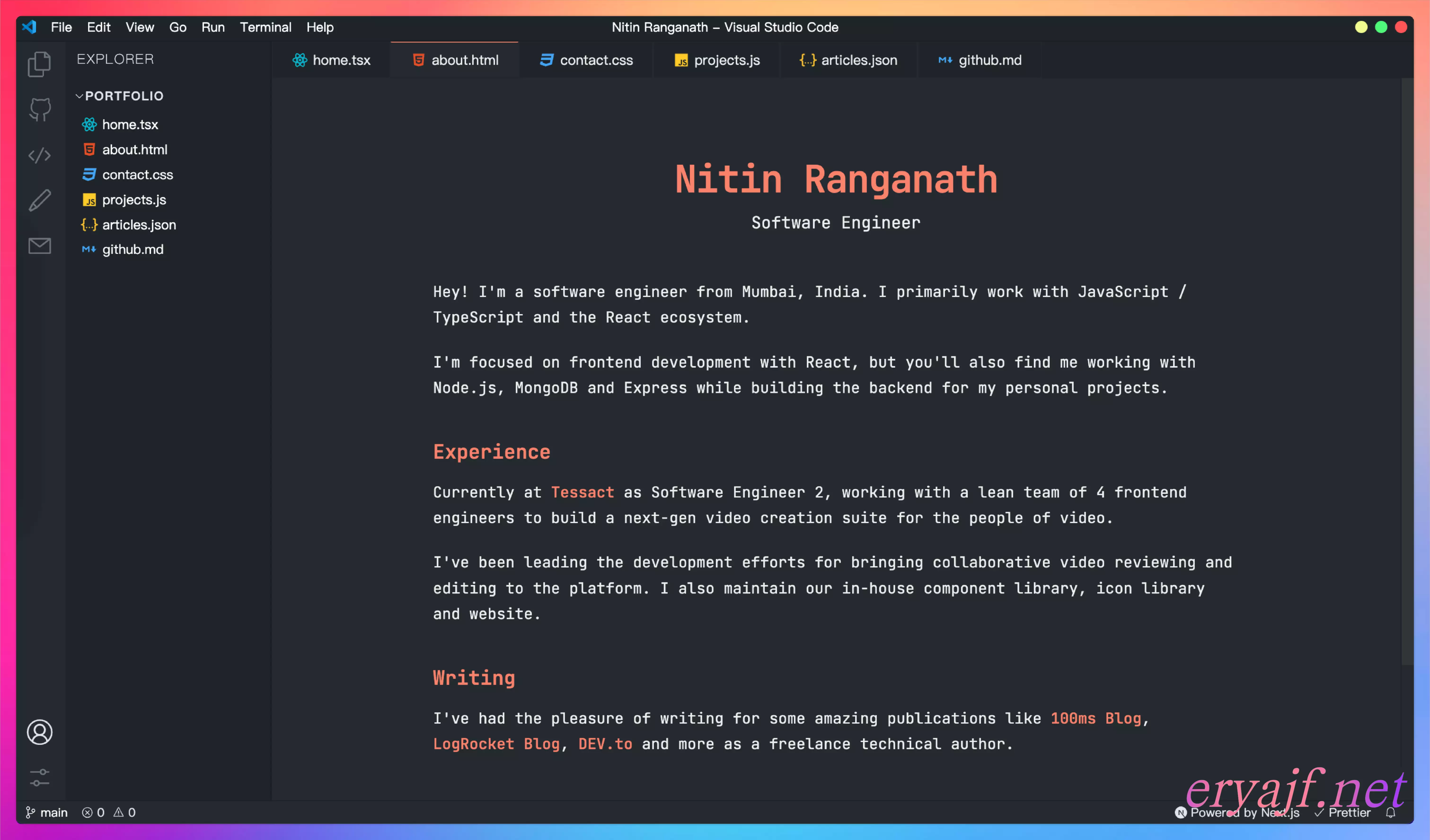Click the HTML5 icon beside about.html in explorer

pos(89,149)
